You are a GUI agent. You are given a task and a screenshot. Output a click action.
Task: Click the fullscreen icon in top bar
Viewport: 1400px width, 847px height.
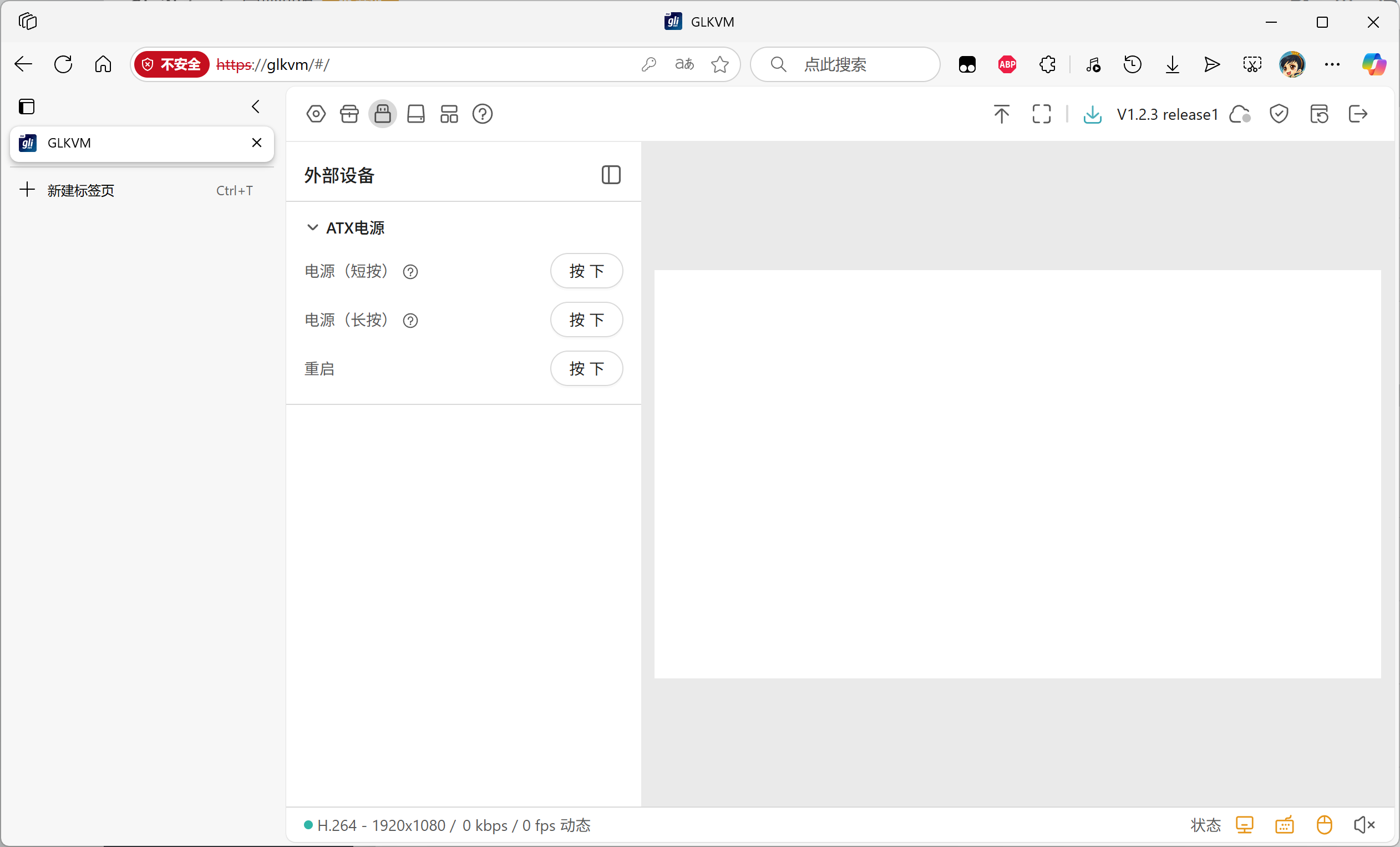(1041, 114)
